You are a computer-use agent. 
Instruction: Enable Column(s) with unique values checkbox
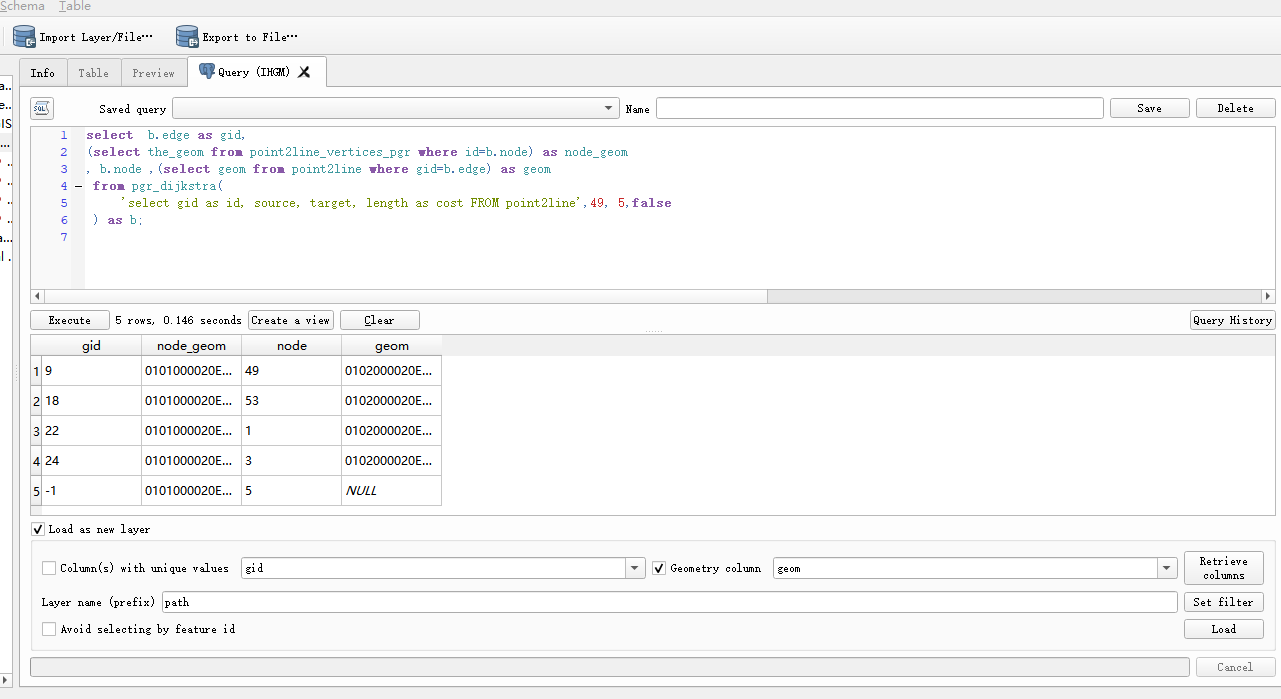pos(49,568)
